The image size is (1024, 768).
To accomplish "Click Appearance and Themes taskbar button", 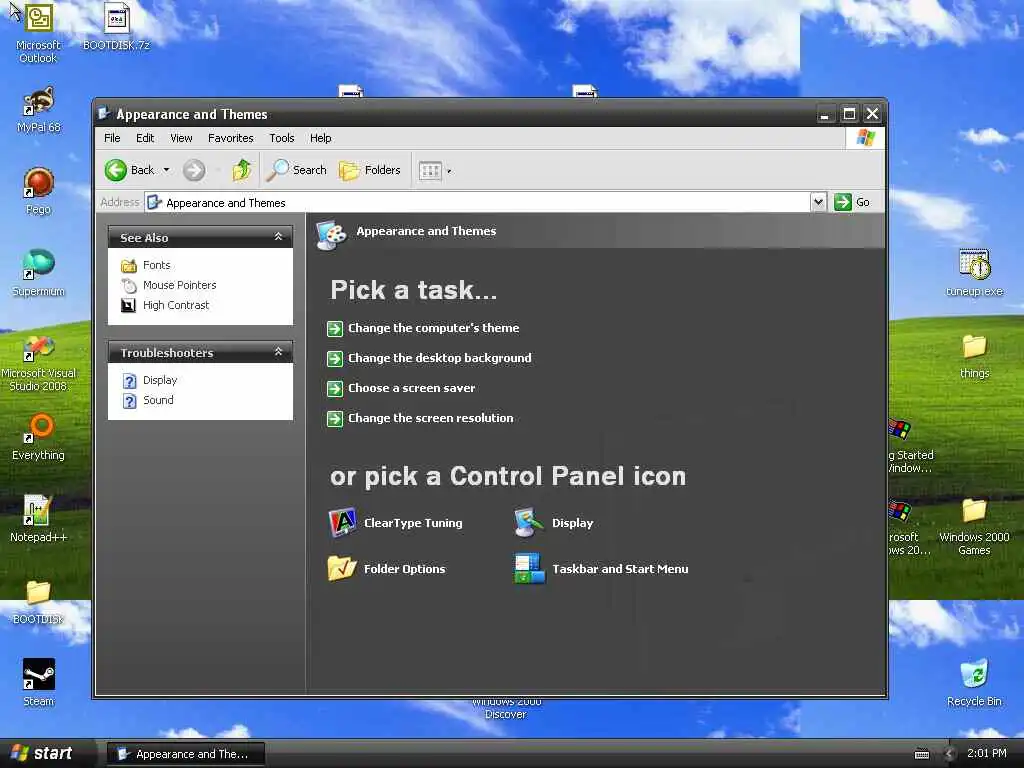I will (x=186, y=754).
